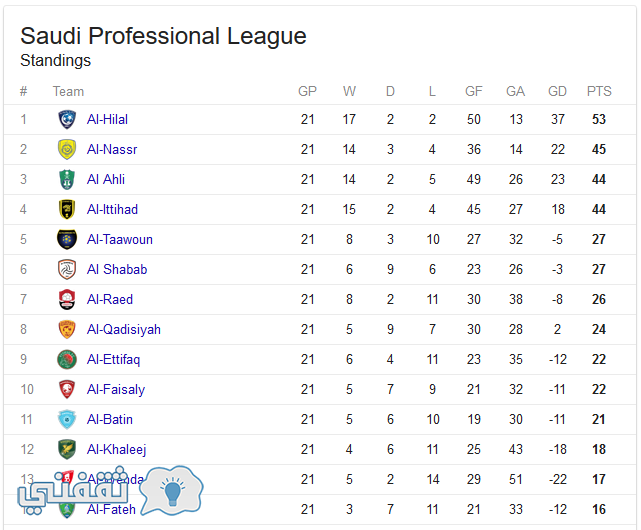The image size is (641, 530).
Task: Open the Al-Hilal team link
Action: [x=107, y=119]
